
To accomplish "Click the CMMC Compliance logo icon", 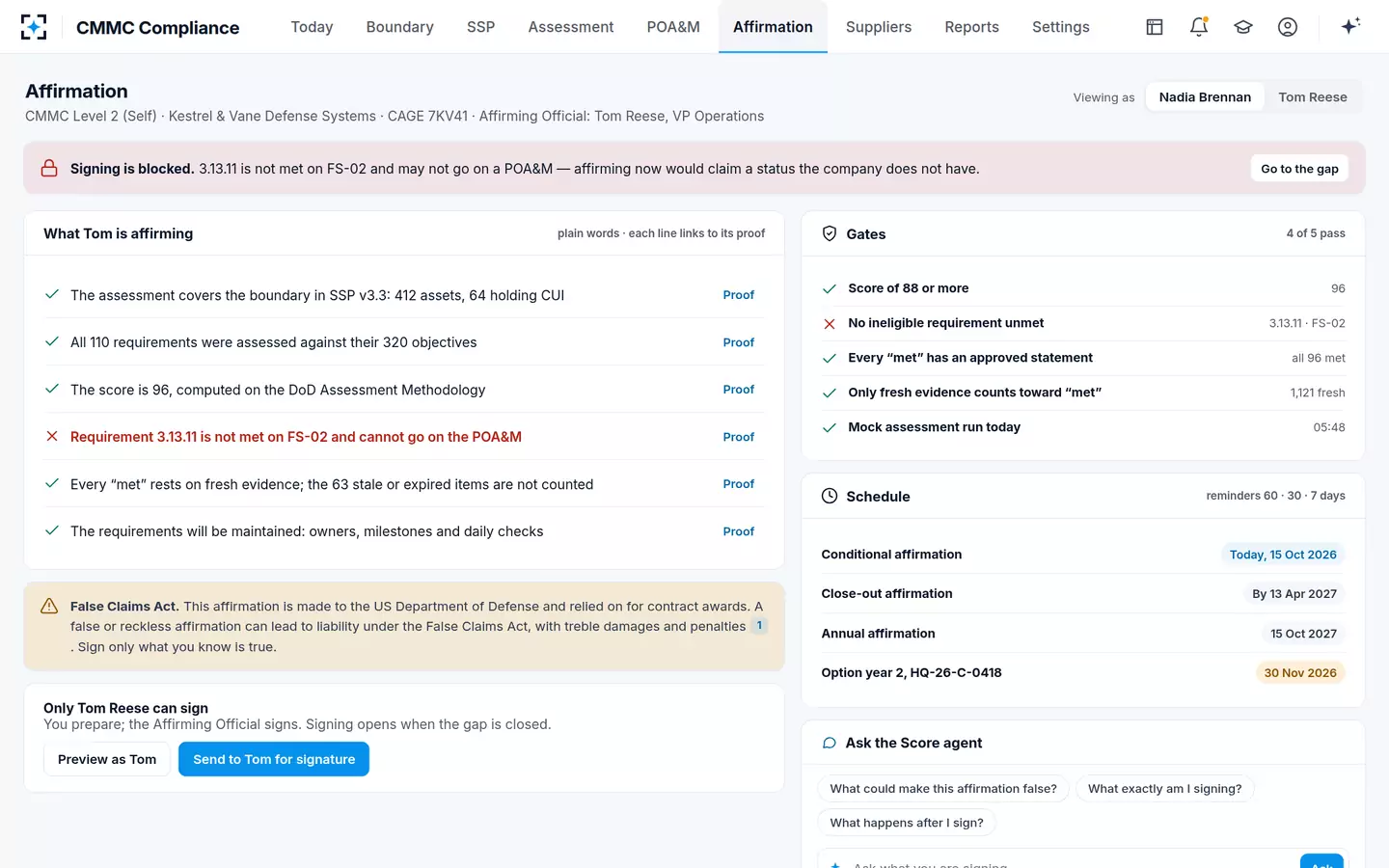I will (34, 27).
